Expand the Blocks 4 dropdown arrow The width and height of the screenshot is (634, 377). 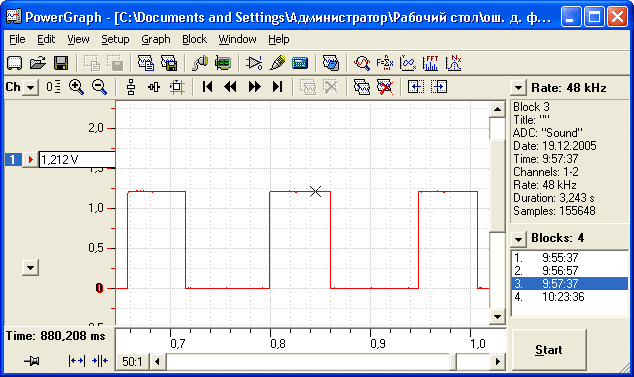(518, 239)
